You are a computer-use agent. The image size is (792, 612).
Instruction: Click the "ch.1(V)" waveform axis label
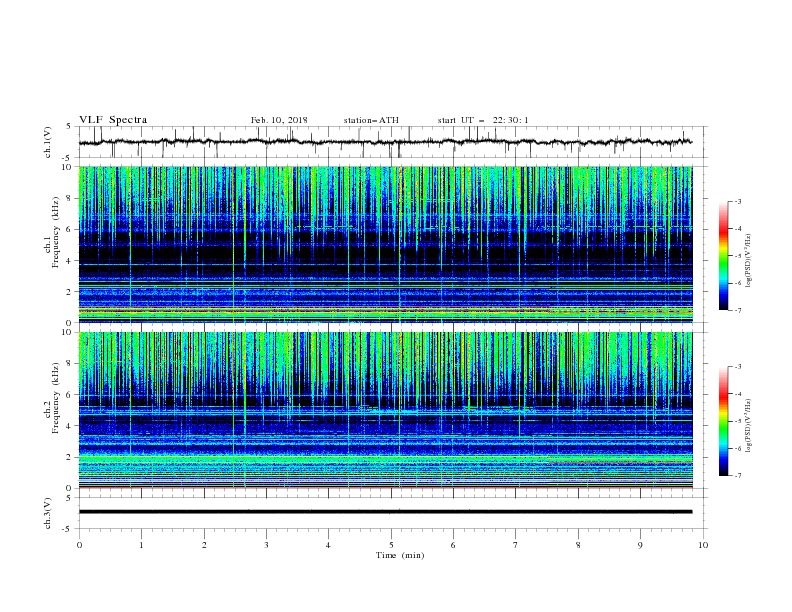click(x=48, y=142)
